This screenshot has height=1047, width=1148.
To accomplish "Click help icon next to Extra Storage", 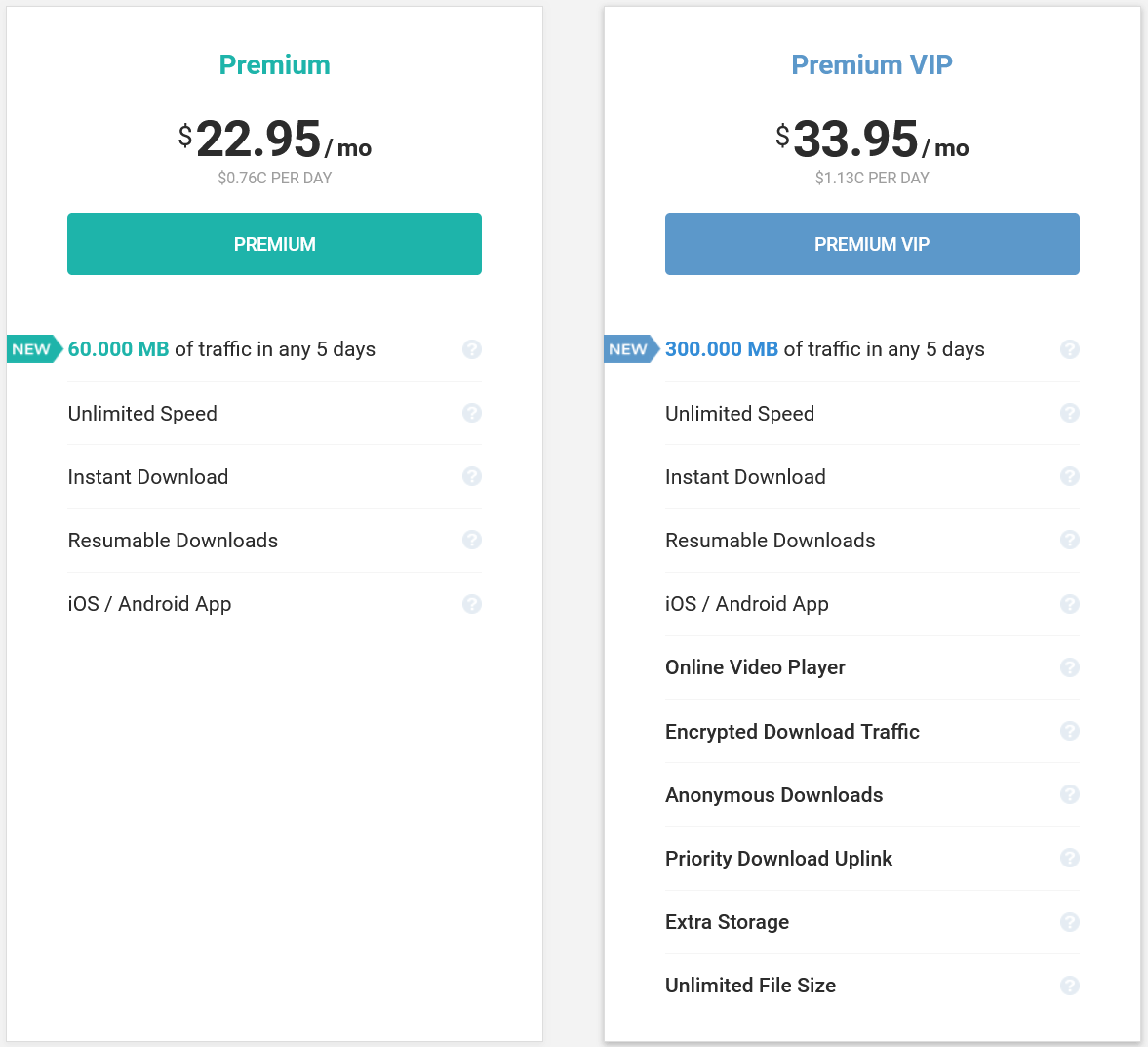I will (x=1070, y=922).
